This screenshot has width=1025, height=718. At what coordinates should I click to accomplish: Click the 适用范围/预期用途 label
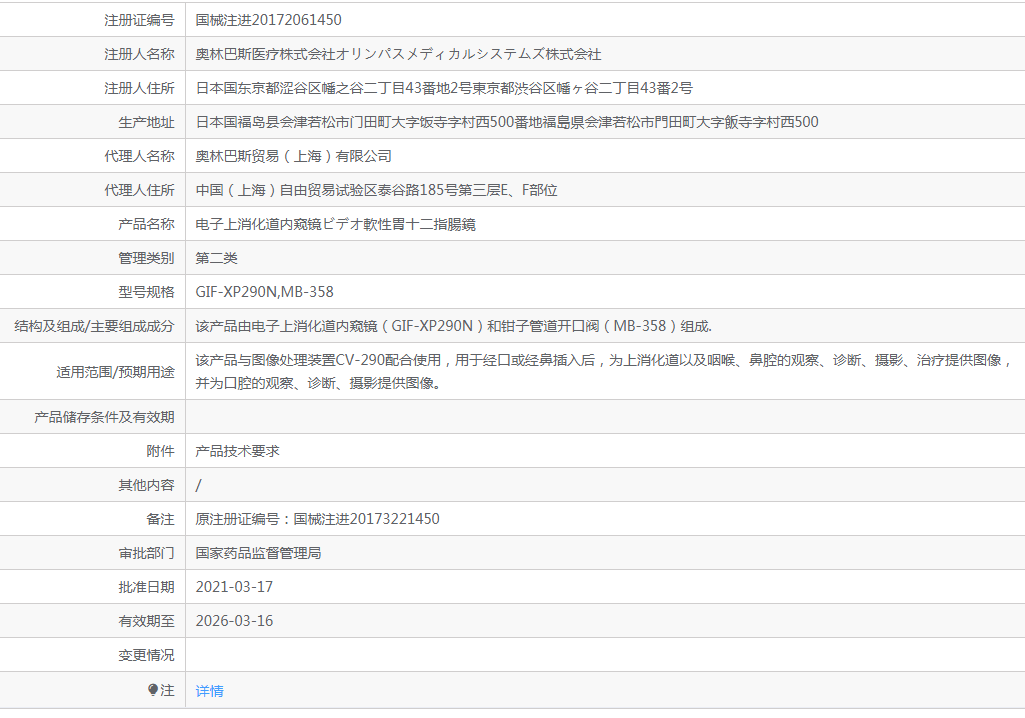[x=115, y=372]
